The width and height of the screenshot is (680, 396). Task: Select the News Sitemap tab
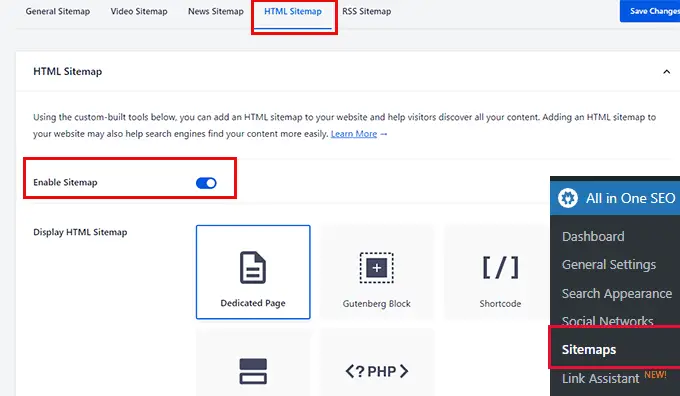216,11
